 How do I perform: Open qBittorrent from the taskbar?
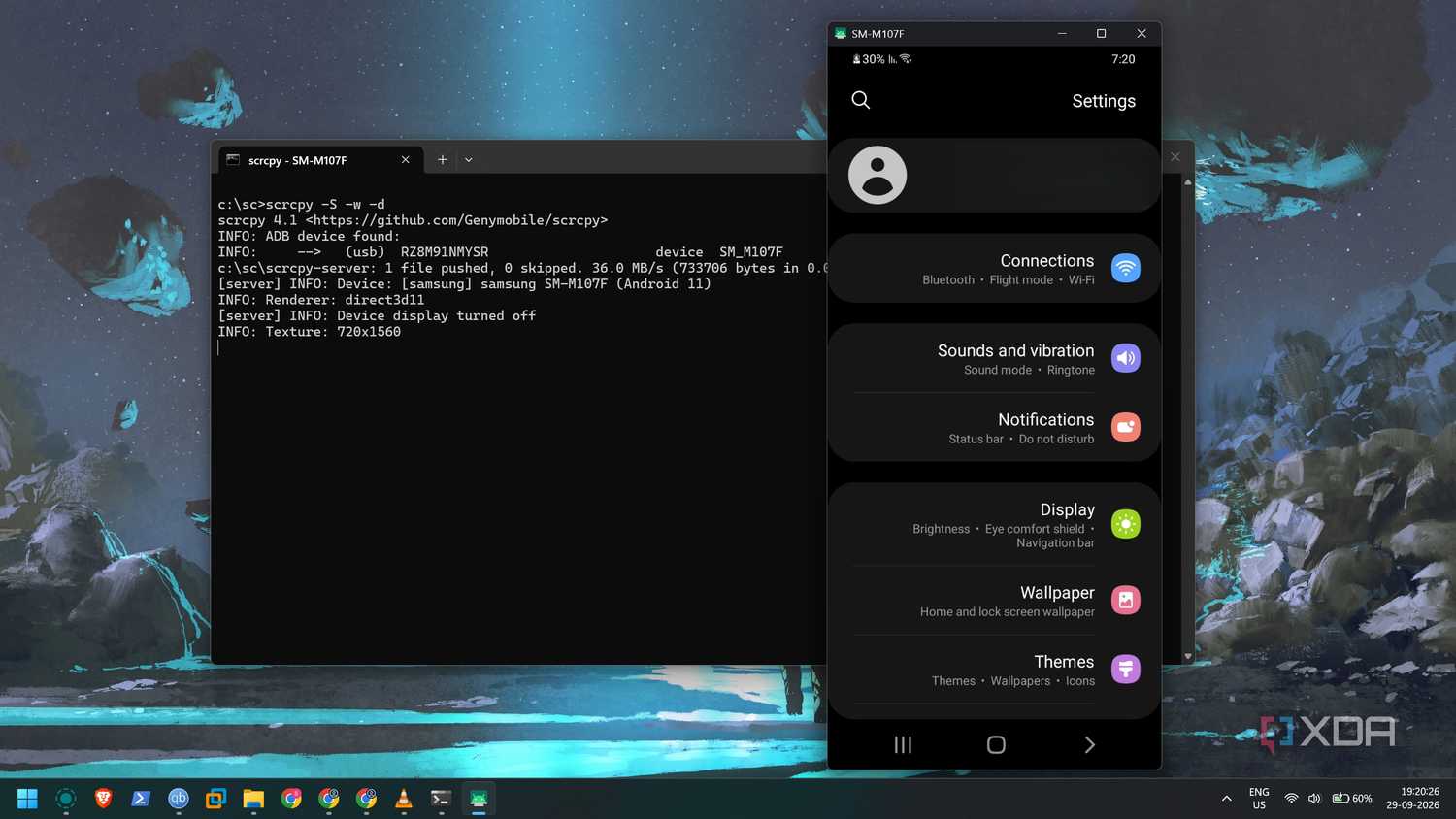pyautogui.click(x=179, y=799)
